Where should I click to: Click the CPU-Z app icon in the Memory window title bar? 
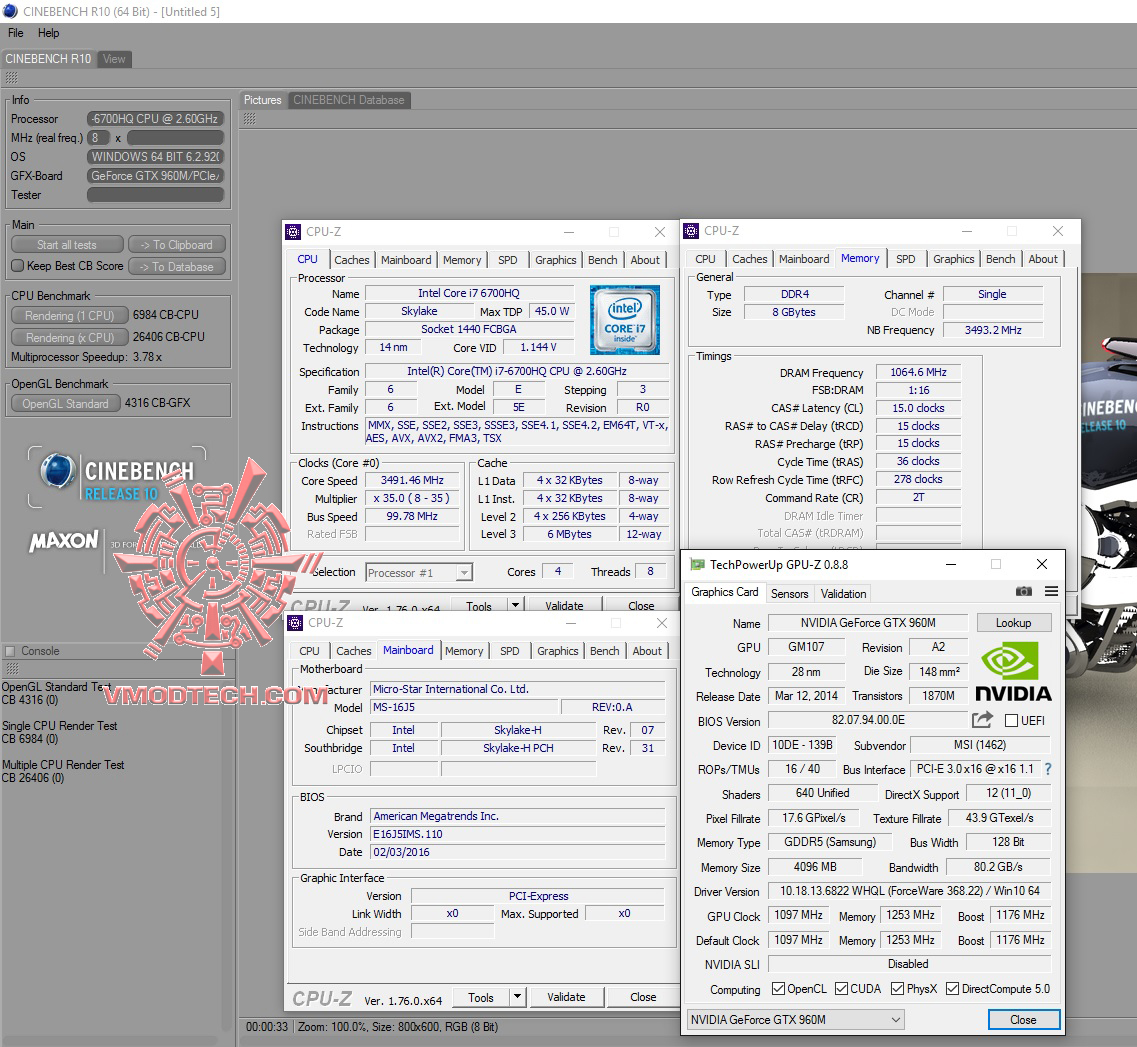click(x=691, y=231)
